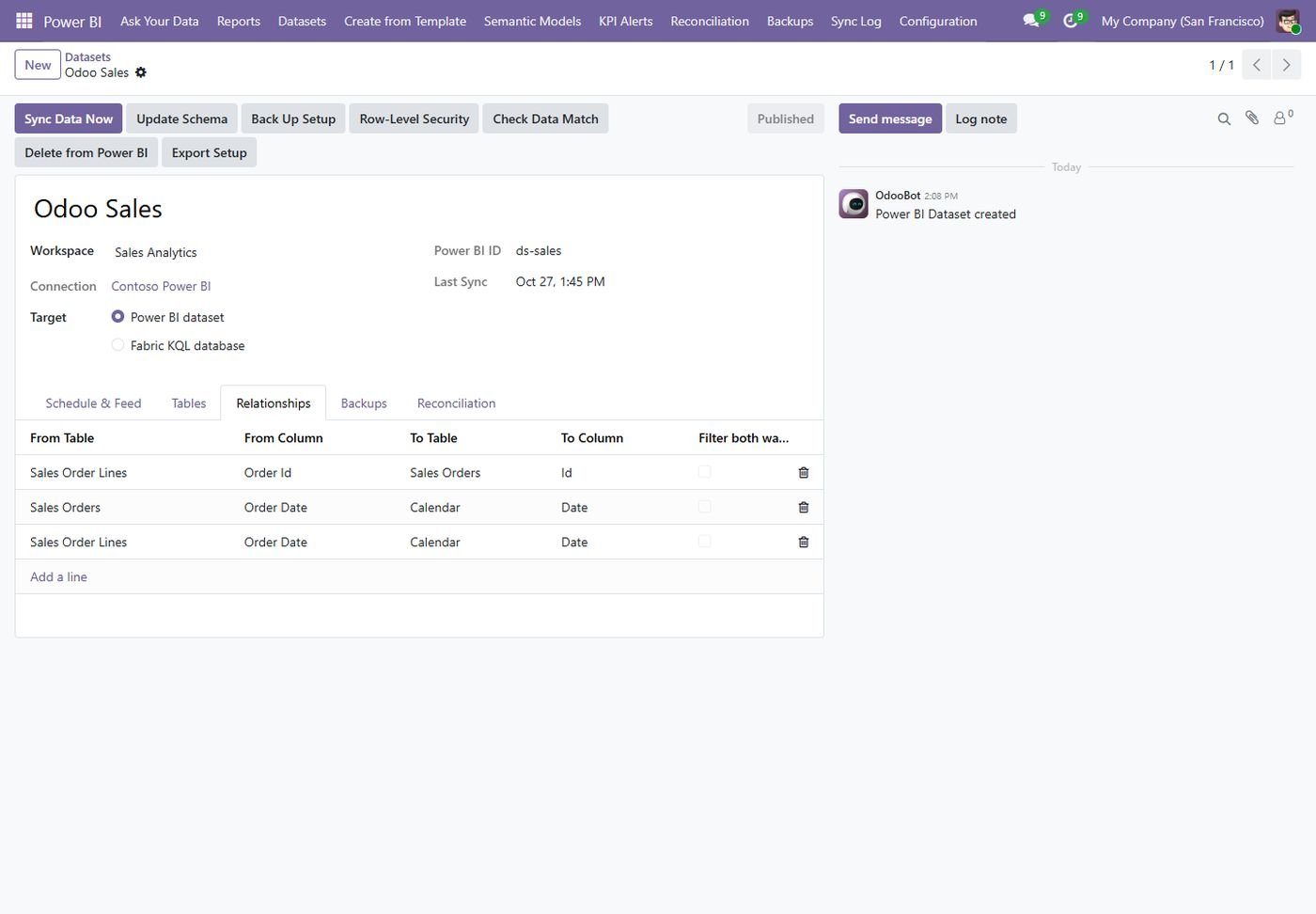Click the paperclip attachments icon
This screenshot has width=1316, height=914.
coord(1252,118)
